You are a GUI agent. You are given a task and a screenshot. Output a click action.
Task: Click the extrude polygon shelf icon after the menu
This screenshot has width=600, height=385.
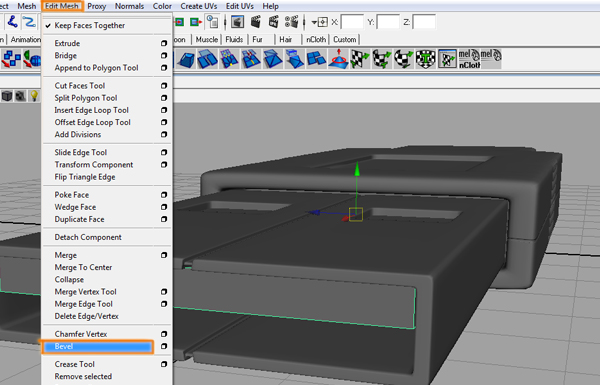pos(186,59)
